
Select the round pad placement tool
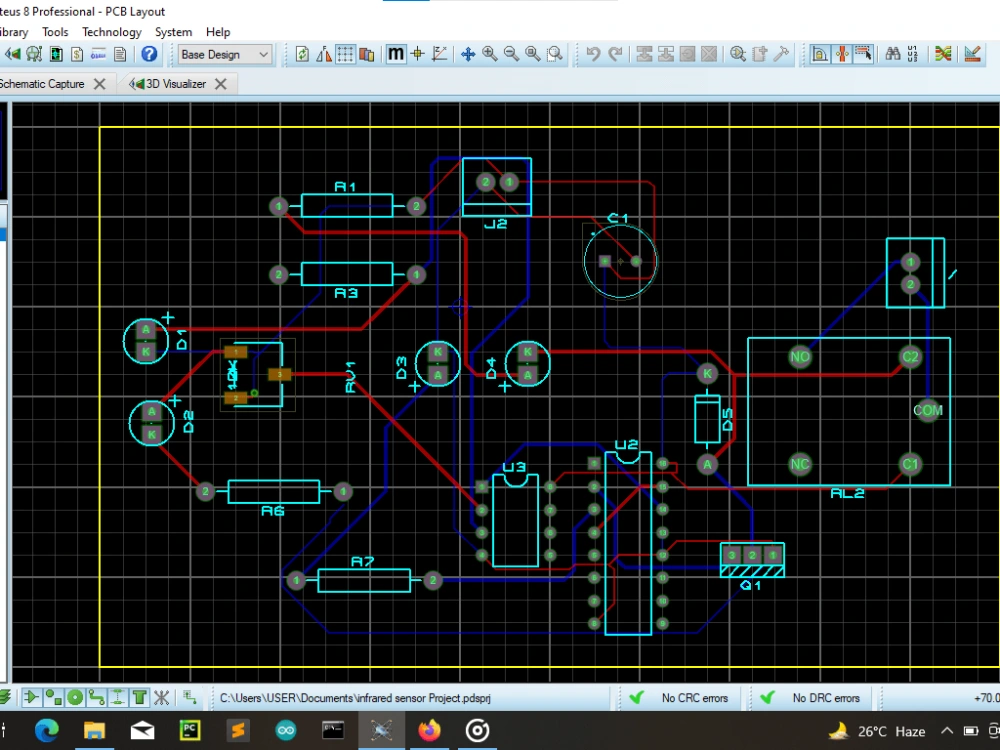(x=73, y=697)
